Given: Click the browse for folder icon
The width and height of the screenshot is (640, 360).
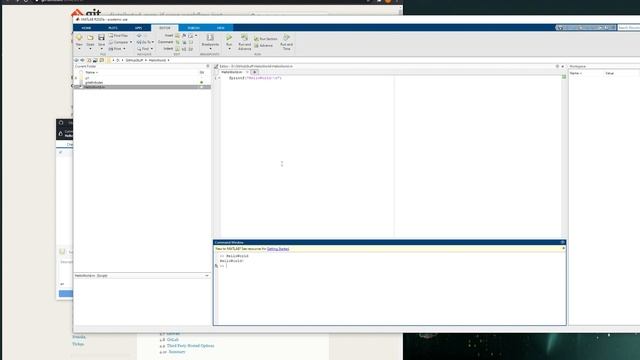Looking at the screenshot, I should tap(96, 60).
